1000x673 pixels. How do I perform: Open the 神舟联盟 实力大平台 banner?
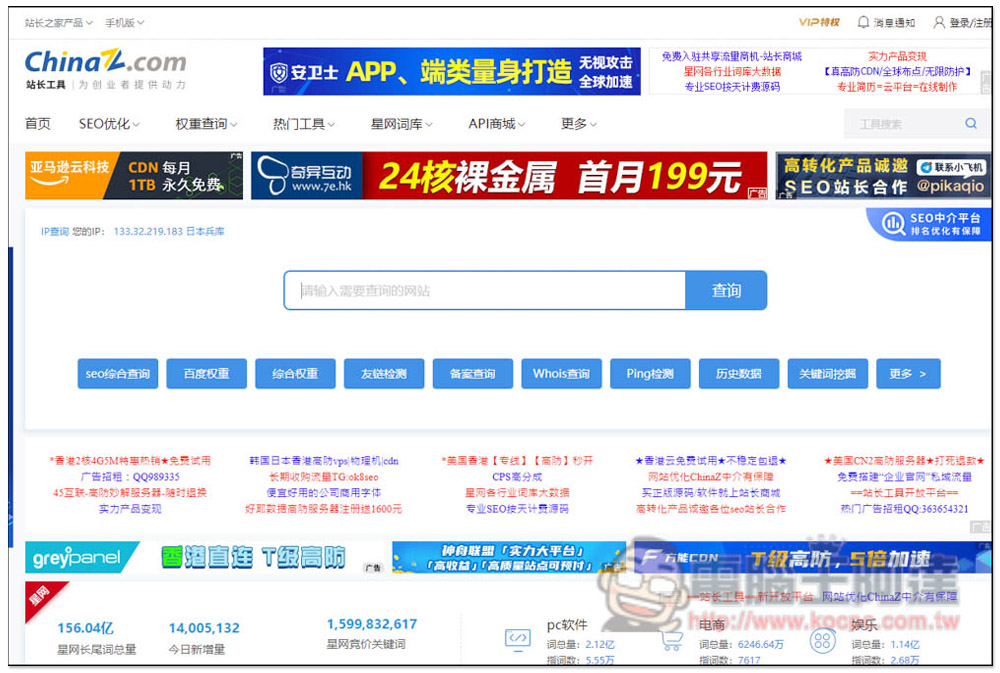tap(509, 558)
